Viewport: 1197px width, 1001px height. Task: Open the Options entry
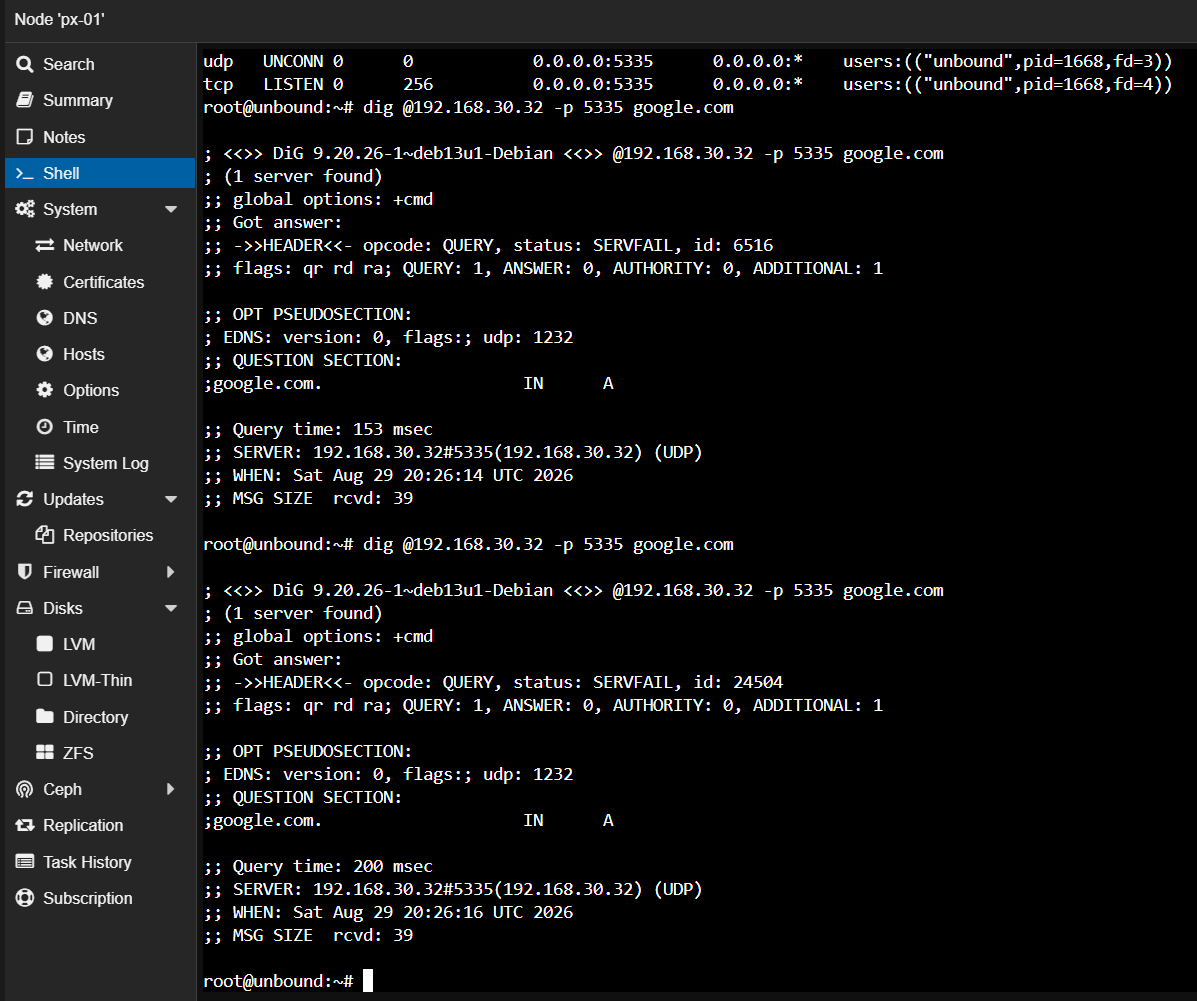pyautogui.click(x=100, y=390)
